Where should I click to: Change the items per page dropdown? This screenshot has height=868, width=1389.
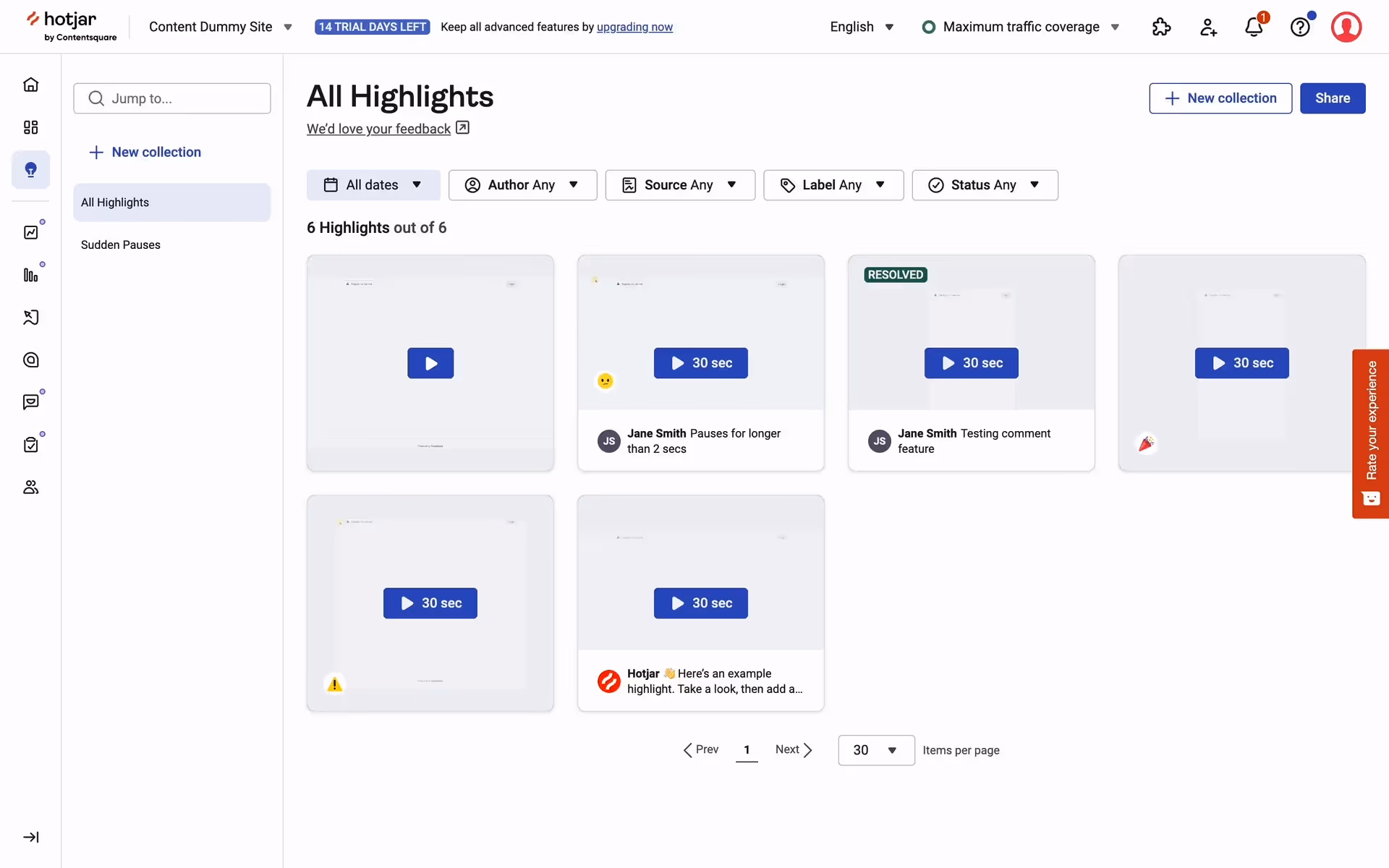(875, 750)
